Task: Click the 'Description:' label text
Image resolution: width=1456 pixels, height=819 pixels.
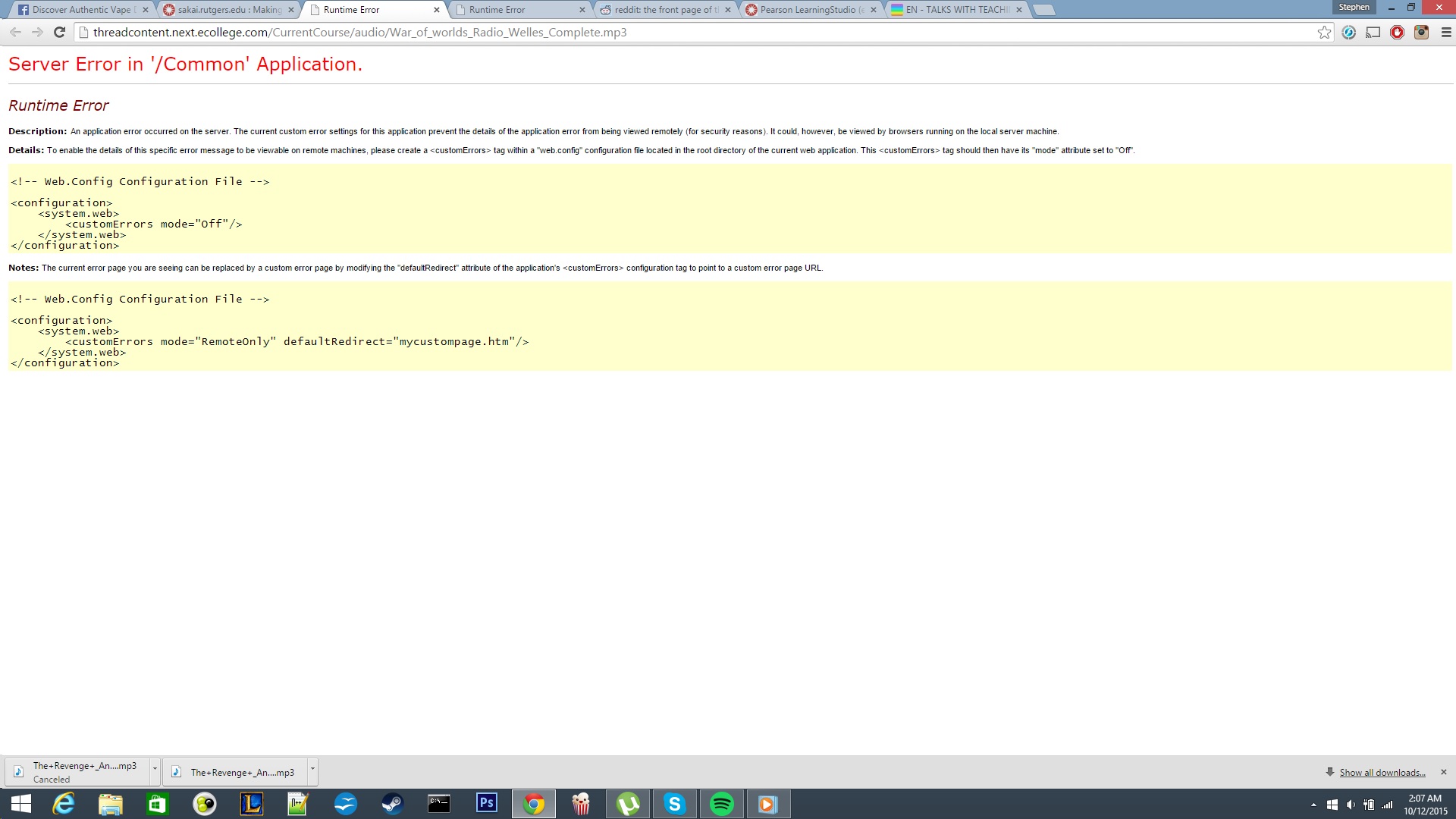Action: point(37,131)
